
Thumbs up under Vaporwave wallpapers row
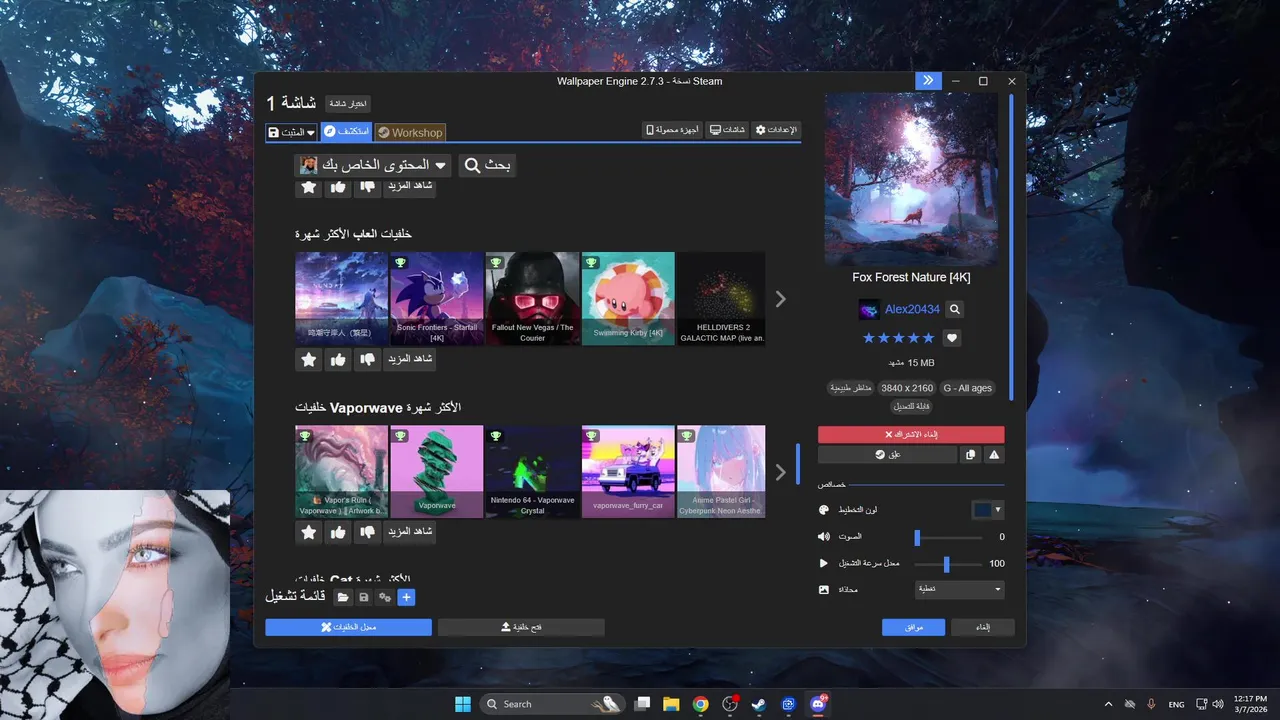tap(338, 532)
